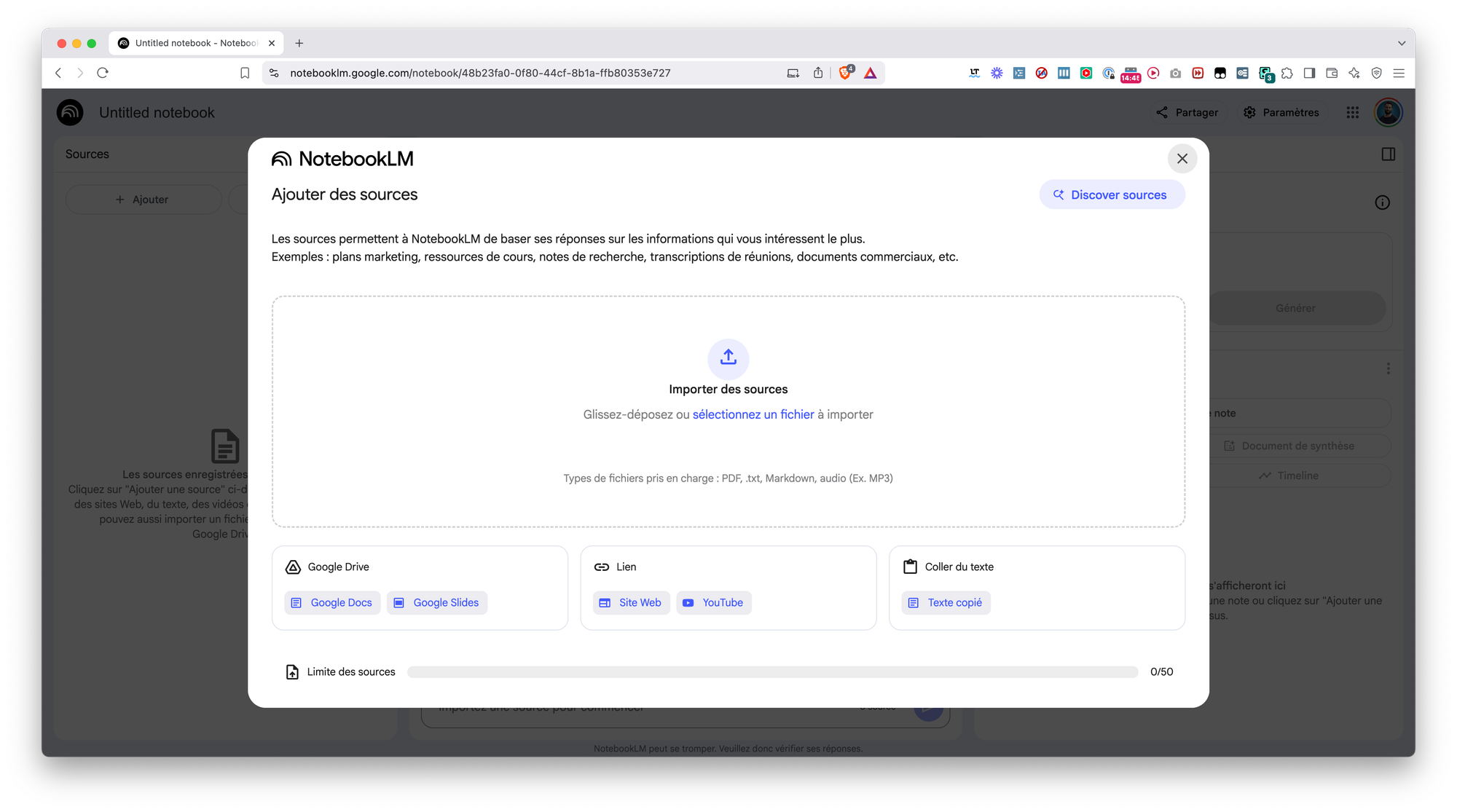Open the Leo AI sparkle icon
The image size is (1457, 812).
pos(1354,73)
